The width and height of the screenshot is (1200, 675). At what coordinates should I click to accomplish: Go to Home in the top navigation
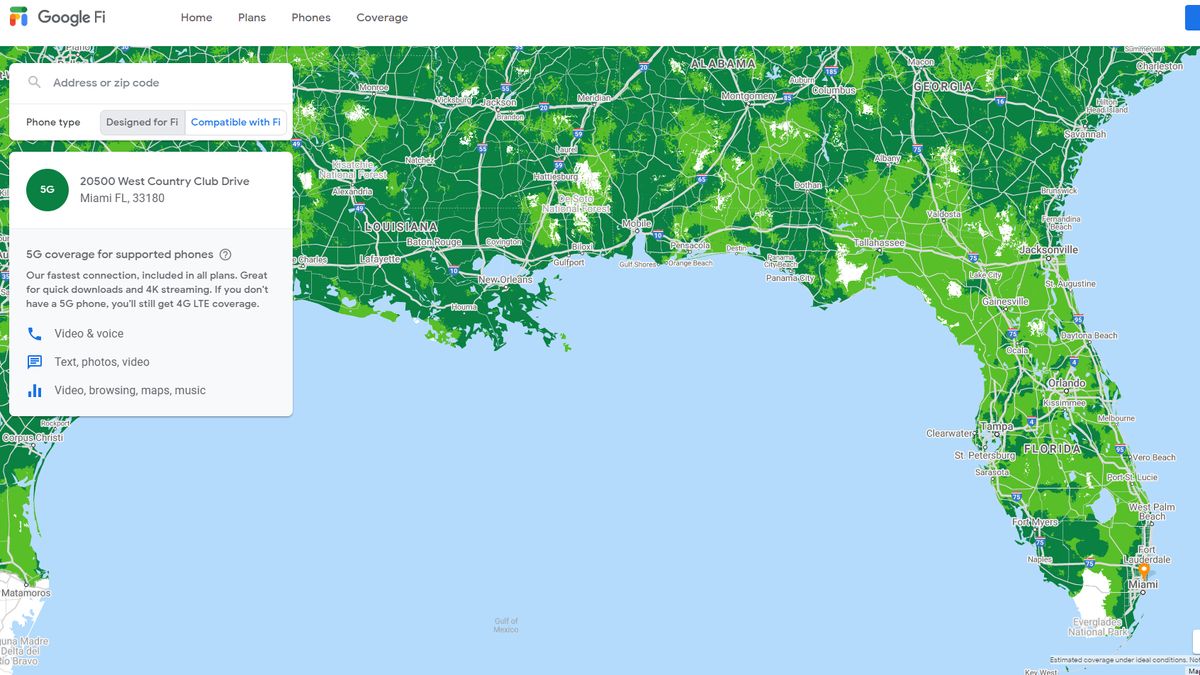(196, 18)
